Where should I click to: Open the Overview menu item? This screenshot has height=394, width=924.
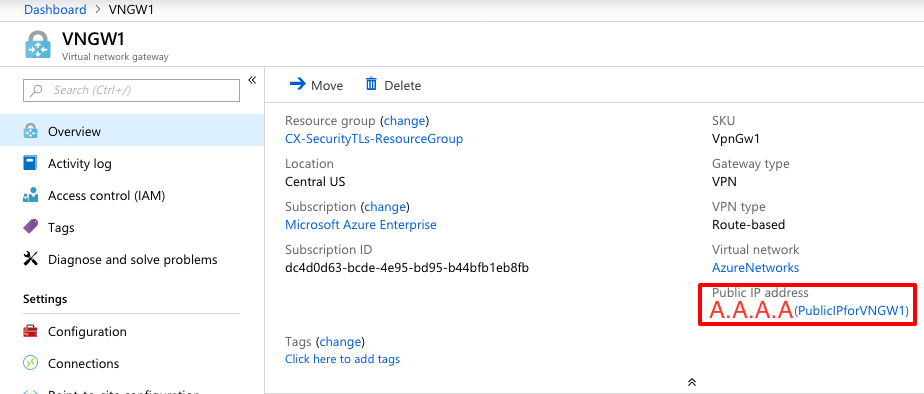point(132,131)
